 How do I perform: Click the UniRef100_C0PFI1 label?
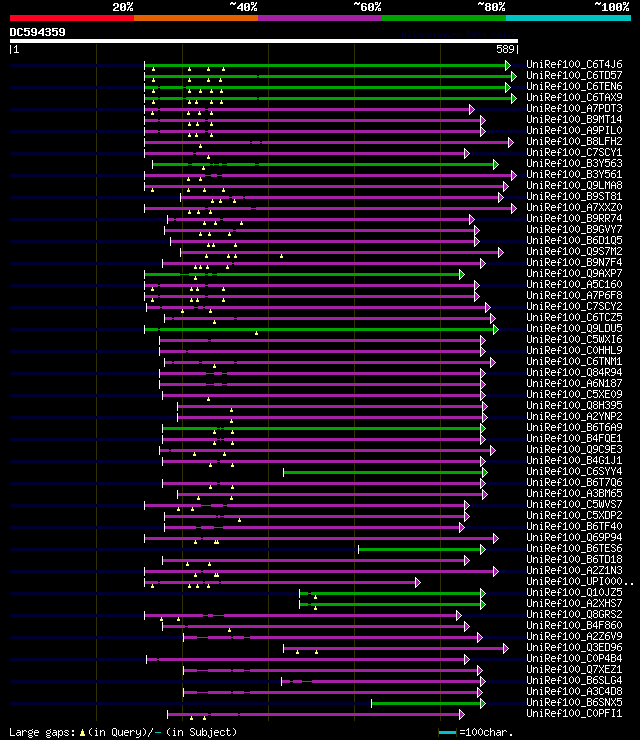coord(574,713)
